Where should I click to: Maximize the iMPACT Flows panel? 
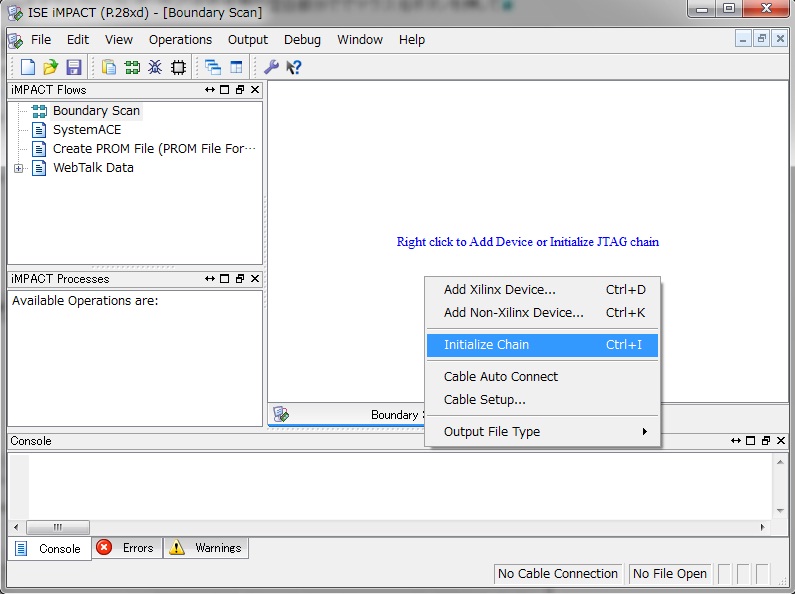[x=225, y=90]
